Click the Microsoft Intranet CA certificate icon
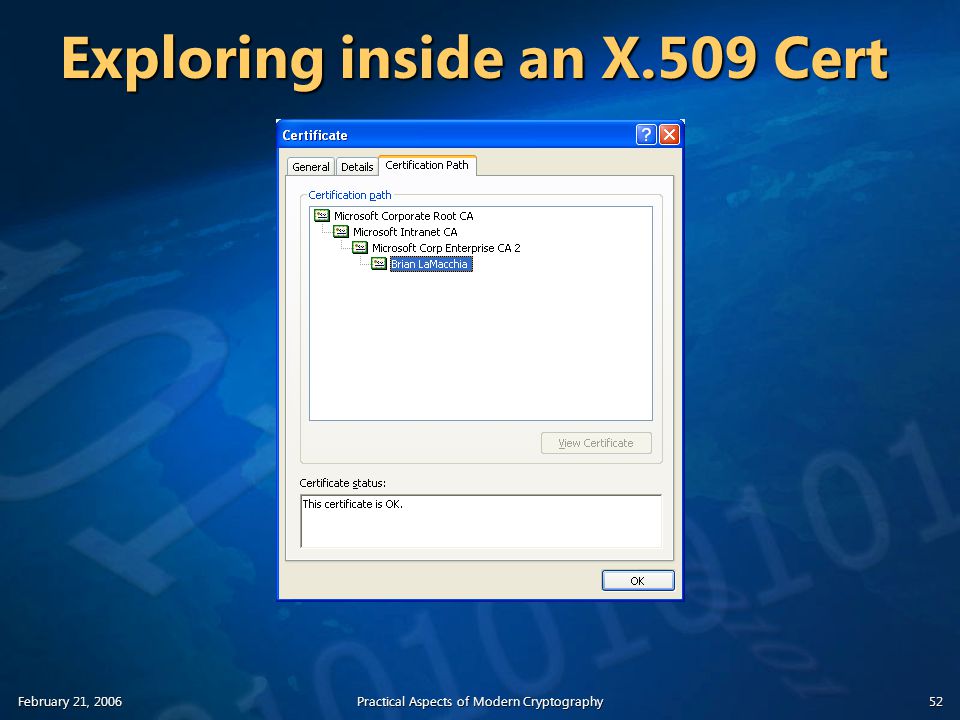The height and width of the screenshot is (720, 960). pos(340,231)
